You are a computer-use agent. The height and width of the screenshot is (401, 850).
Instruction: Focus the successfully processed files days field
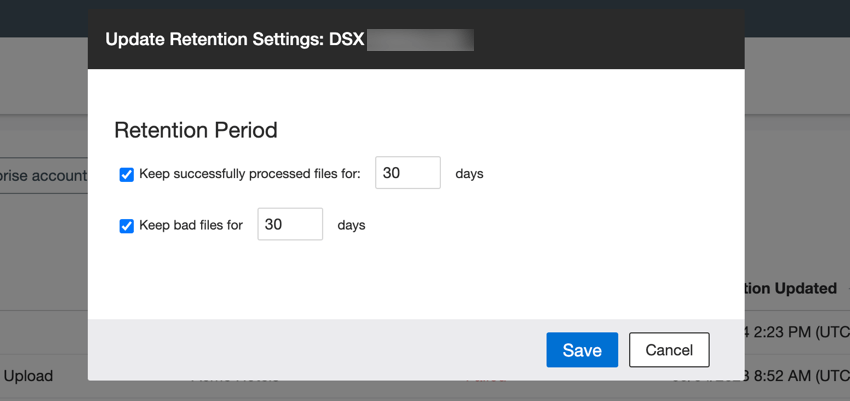tap(408, 173)
